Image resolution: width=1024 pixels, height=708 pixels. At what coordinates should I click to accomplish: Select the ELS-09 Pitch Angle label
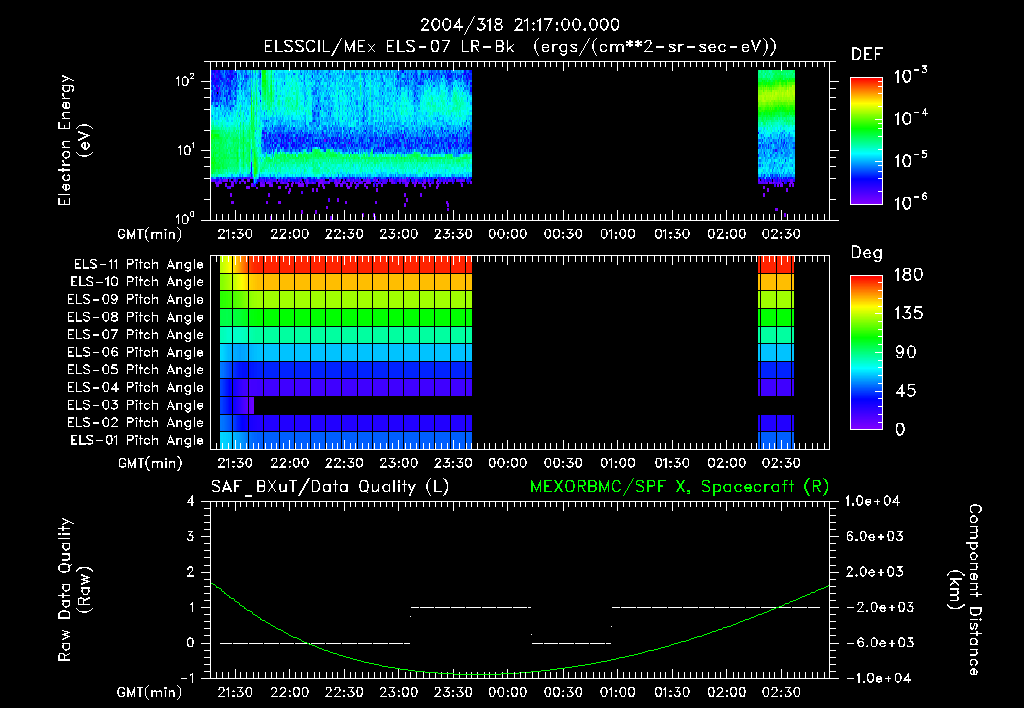click(x=136, y=300)
